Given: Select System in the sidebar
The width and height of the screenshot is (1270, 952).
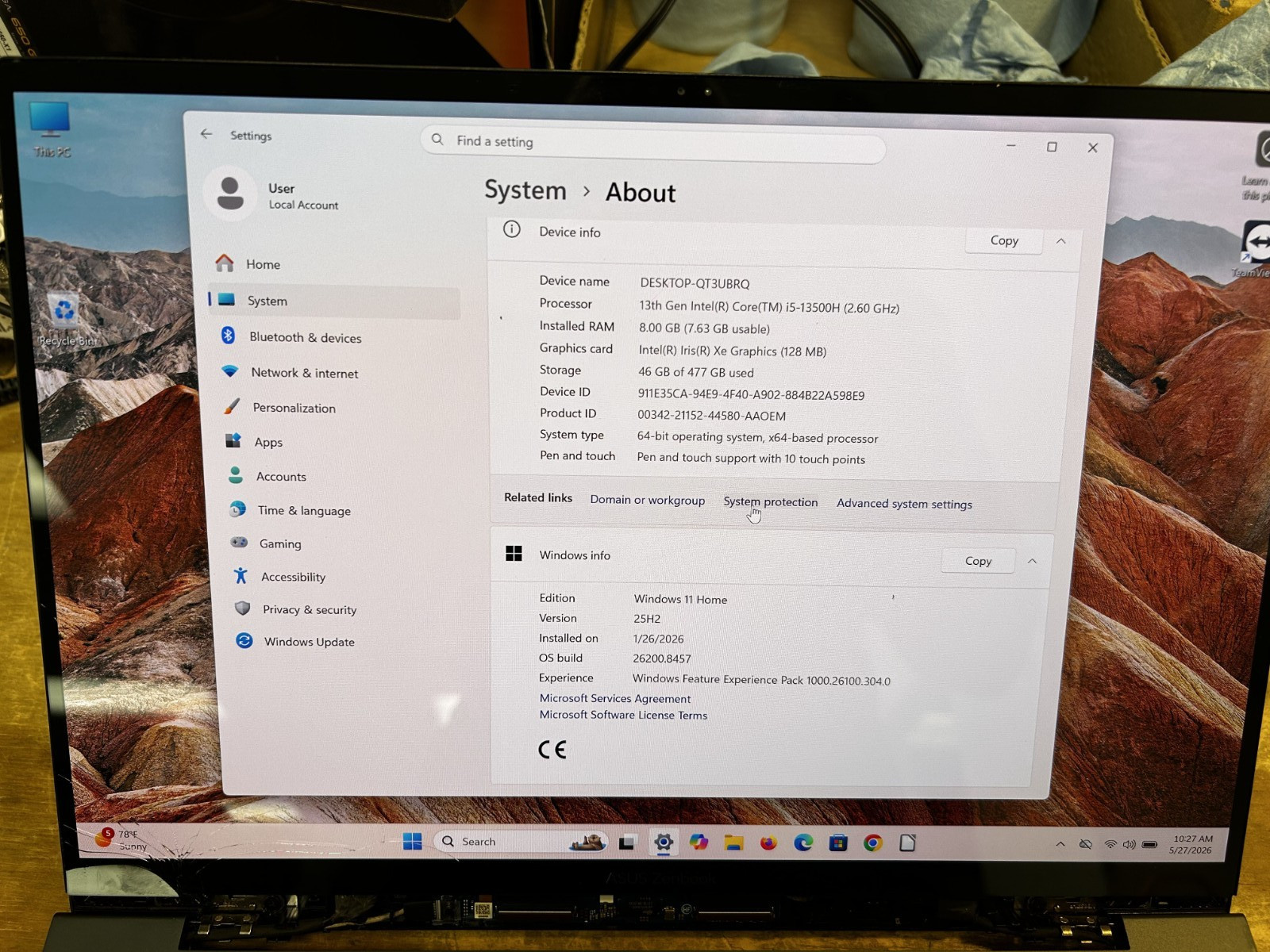Looking at the screenshot, I should point(334,301).
